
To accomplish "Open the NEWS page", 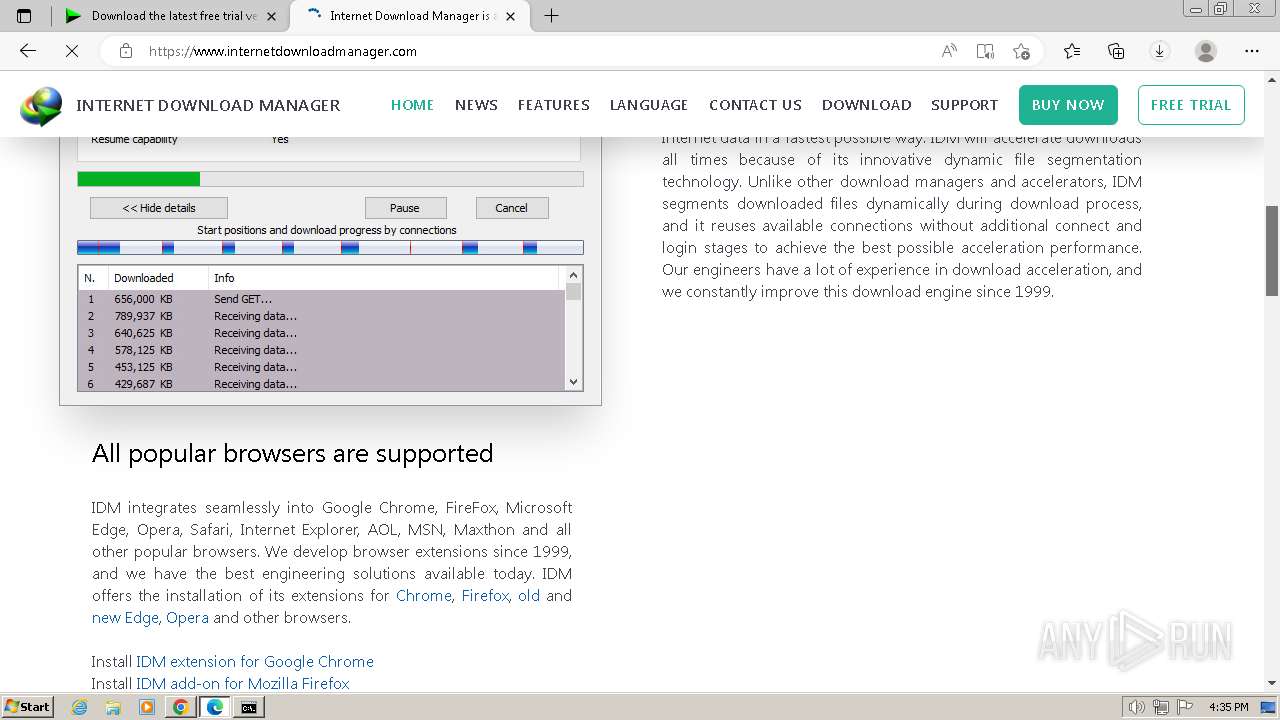I will click(476, 105).
